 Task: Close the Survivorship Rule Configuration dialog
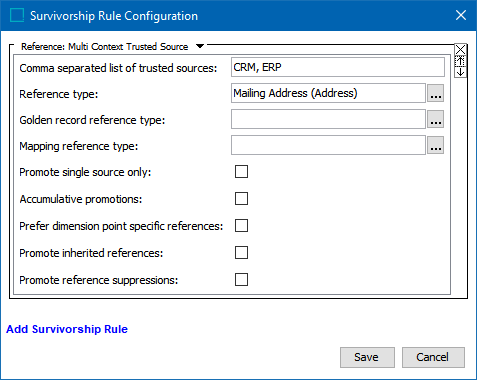pos(461,15)
